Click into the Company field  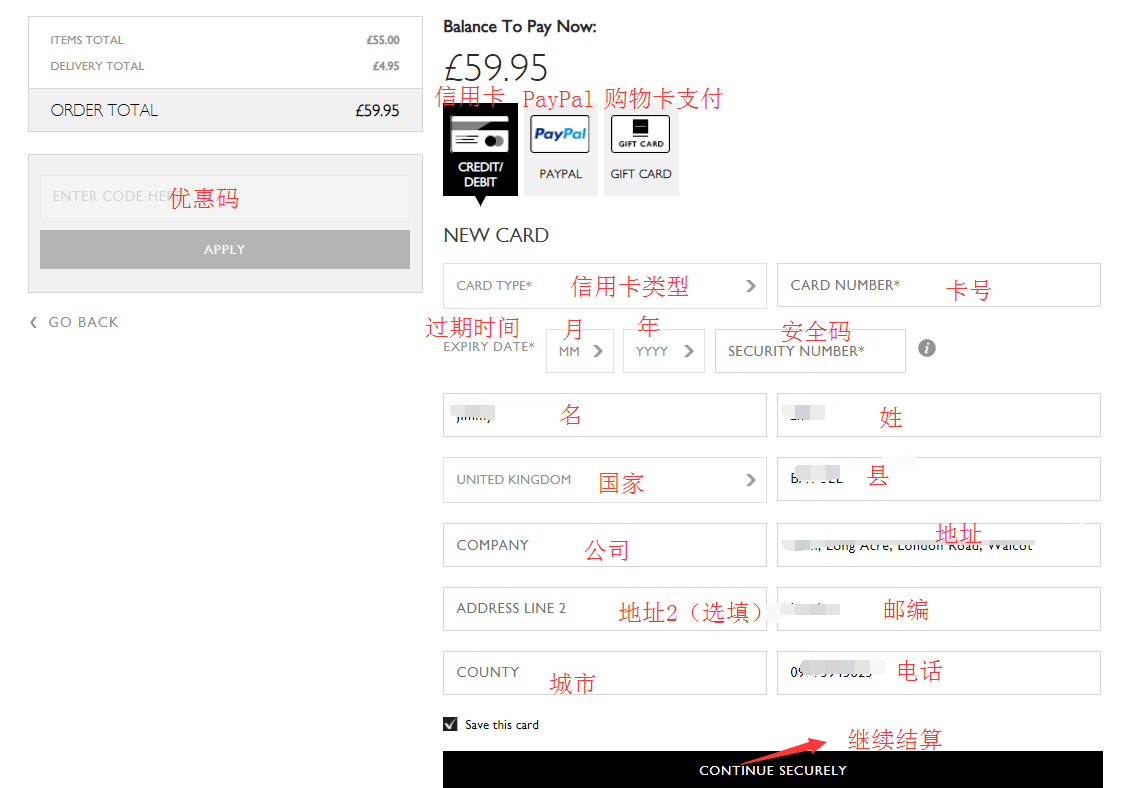click(604, 545)
